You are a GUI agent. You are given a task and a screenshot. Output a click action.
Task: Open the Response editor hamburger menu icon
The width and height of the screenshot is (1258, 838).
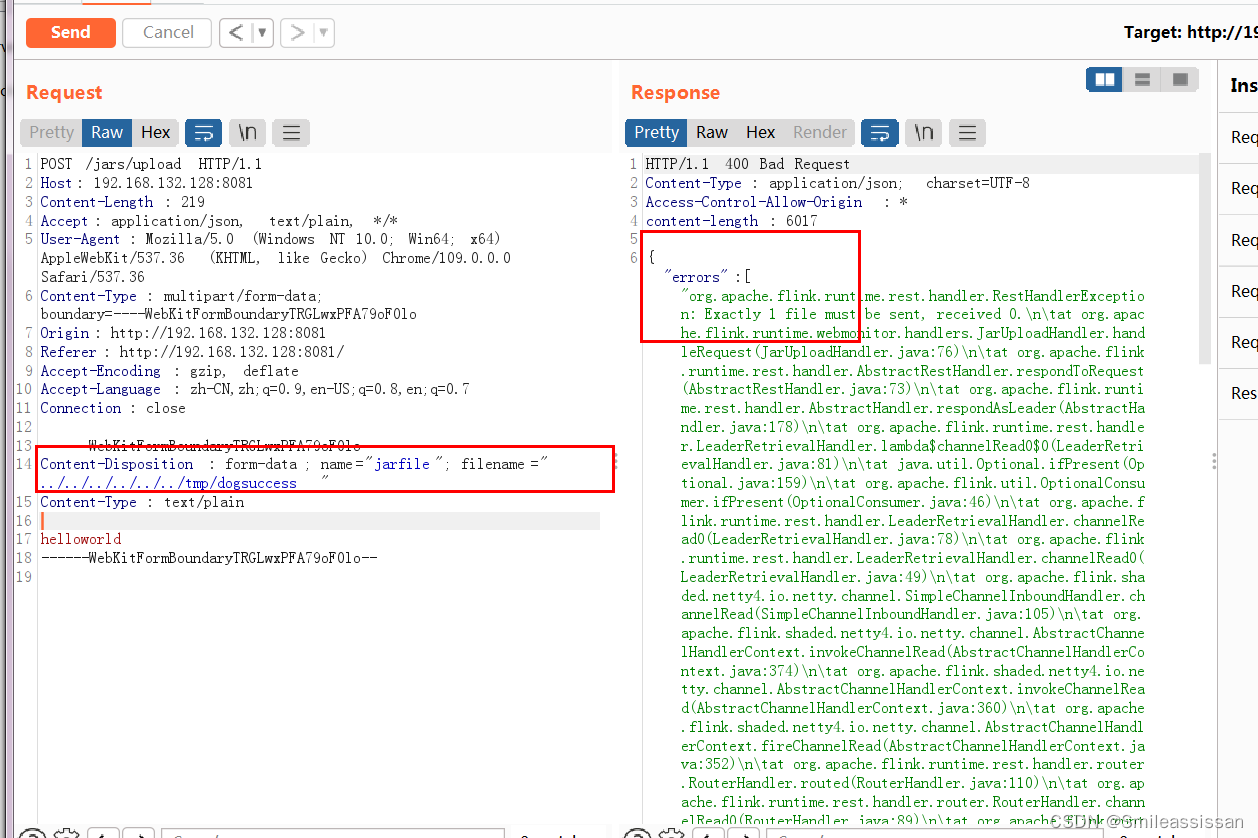point(967,132)
